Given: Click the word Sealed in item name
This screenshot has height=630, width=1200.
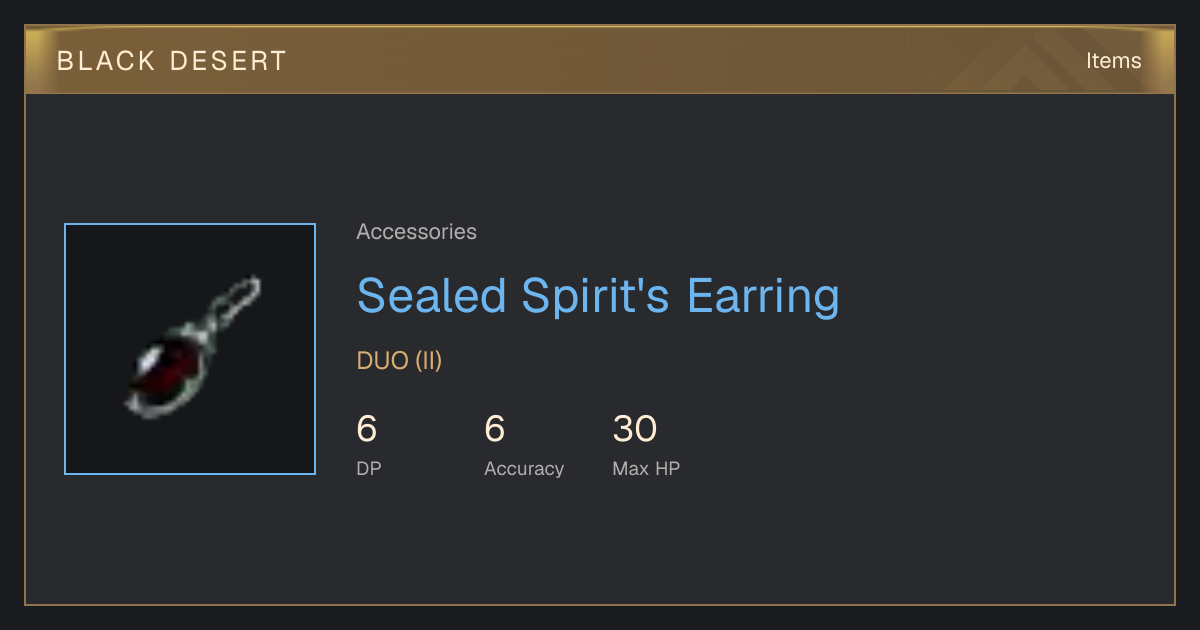Looking at the screenshot, I should pos(431,296).
